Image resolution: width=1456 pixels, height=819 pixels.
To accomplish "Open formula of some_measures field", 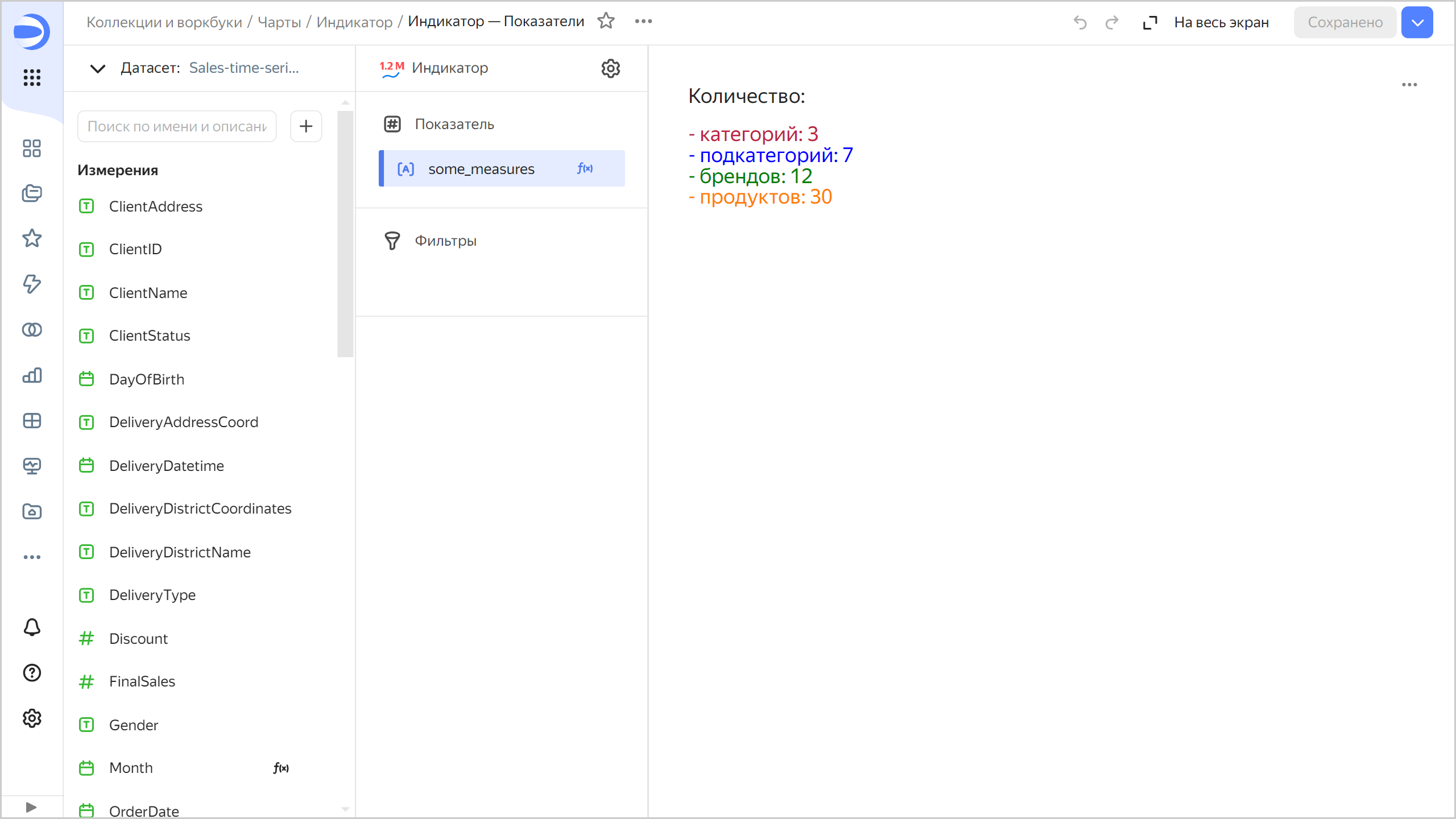I will (585, 168).
